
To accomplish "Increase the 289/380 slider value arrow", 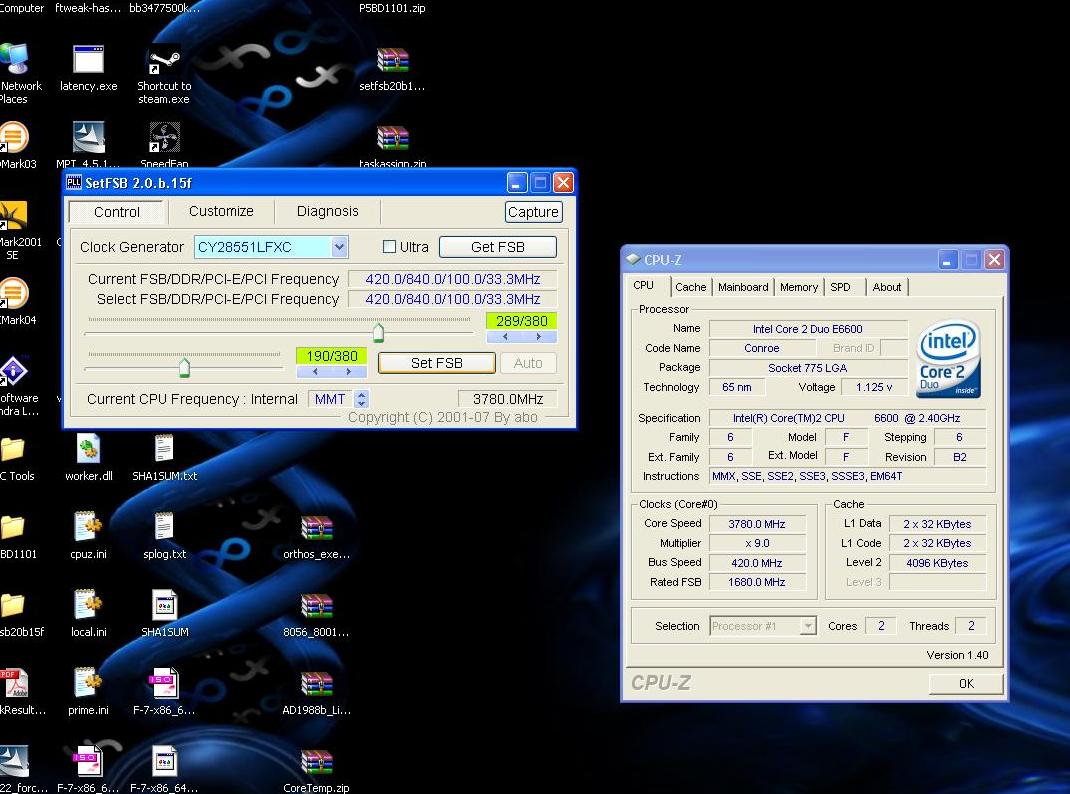I will 538,336.
